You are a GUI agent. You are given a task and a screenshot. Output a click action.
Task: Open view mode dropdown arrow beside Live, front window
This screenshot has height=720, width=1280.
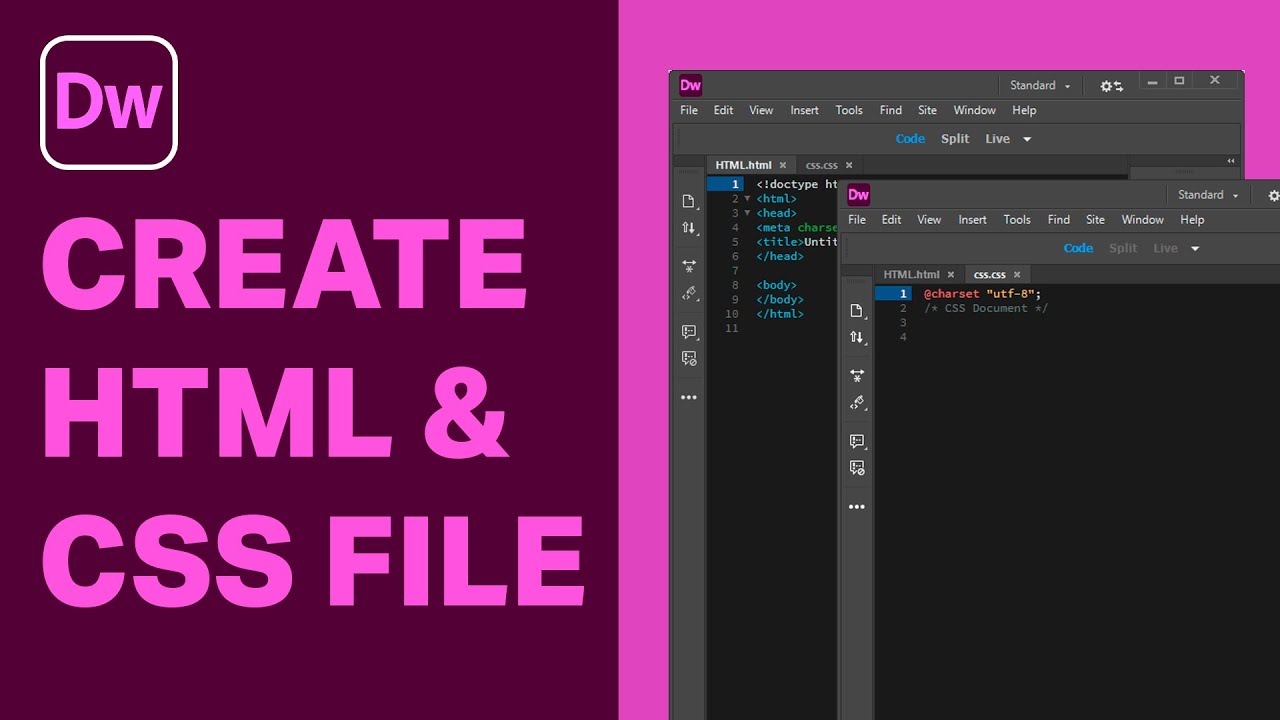tap(1194, 249)
